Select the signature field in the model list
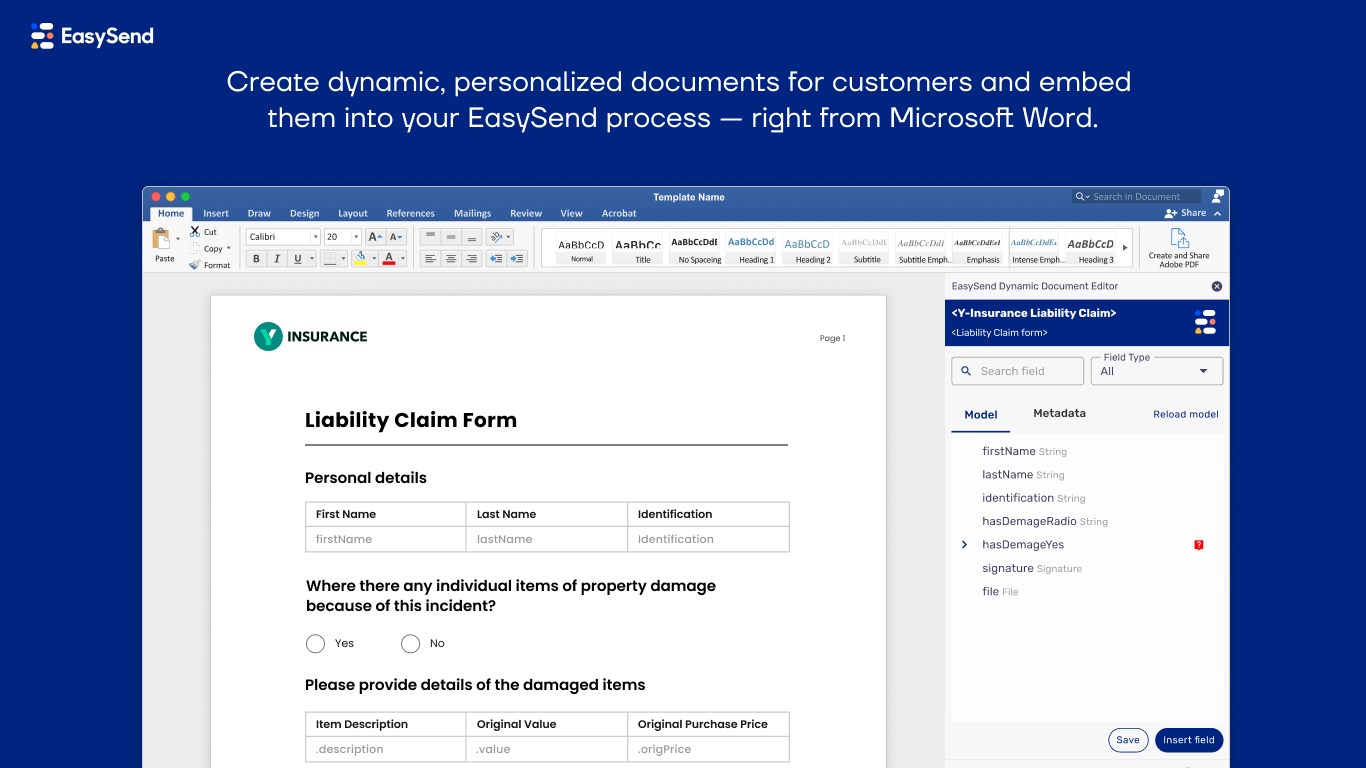The width and height of the screenshot is (1366, 768). point(1031,568)
